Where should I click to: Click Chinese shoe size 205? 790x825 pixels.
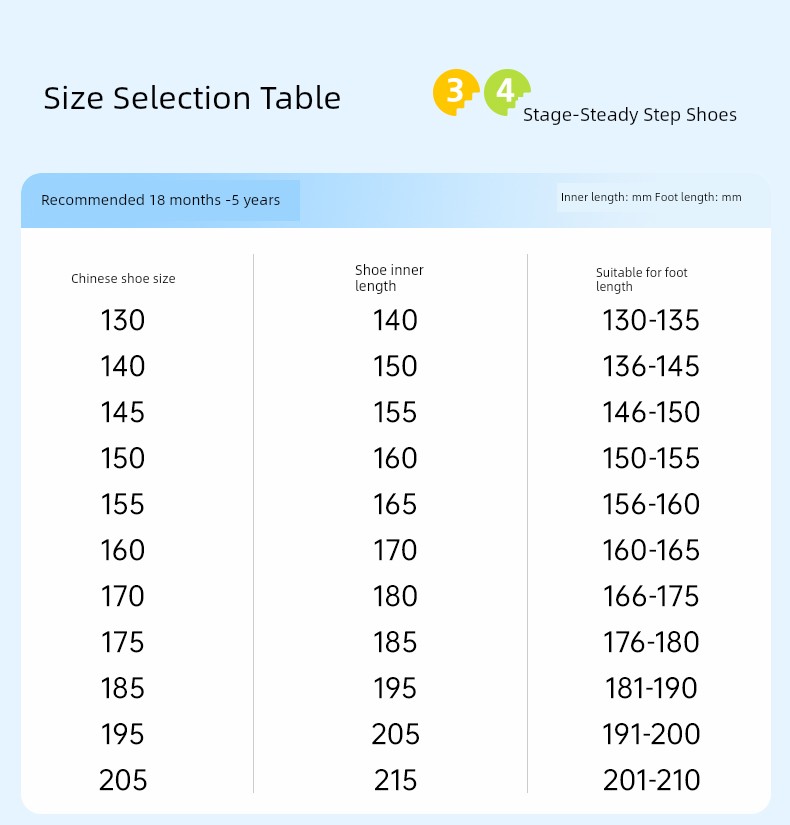coord(123,780)
